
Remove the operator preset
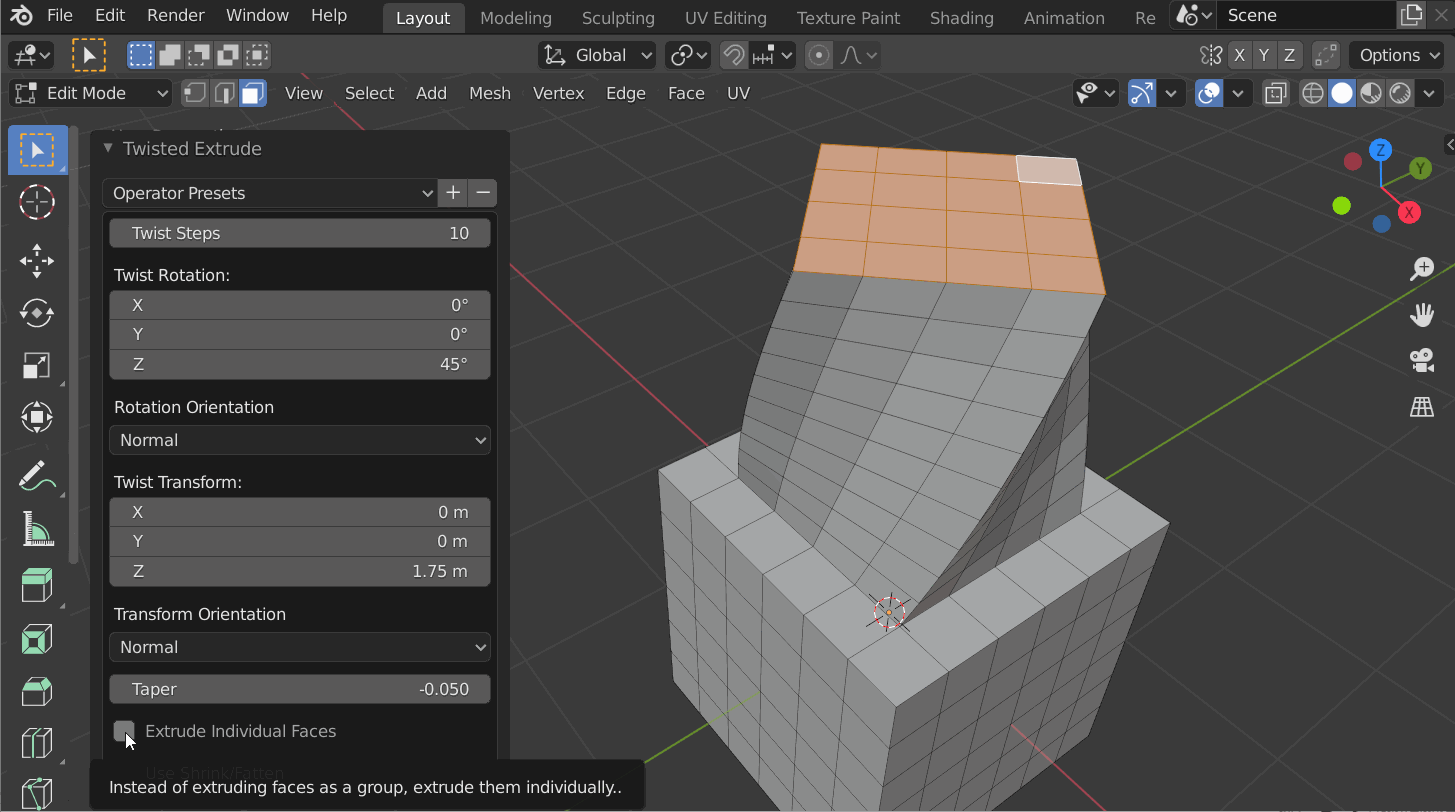pyautogui.click(x=482, y=193)
